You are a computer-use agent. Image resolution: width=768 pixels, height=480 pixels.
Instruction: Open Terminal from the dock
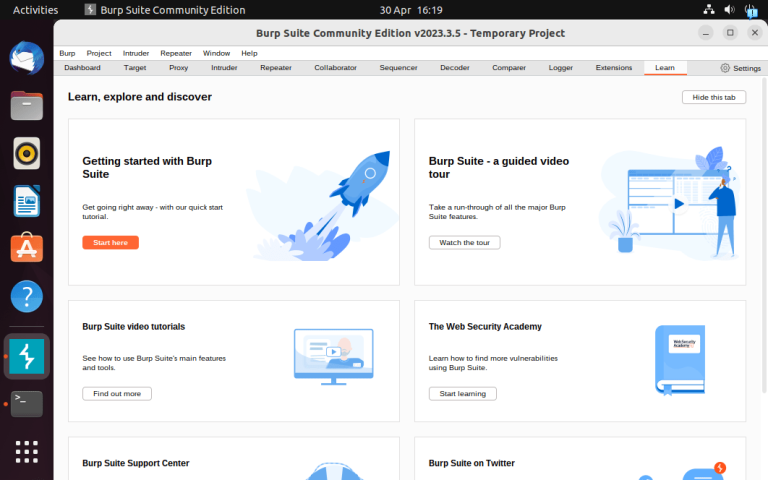click(x=26, y=404)
